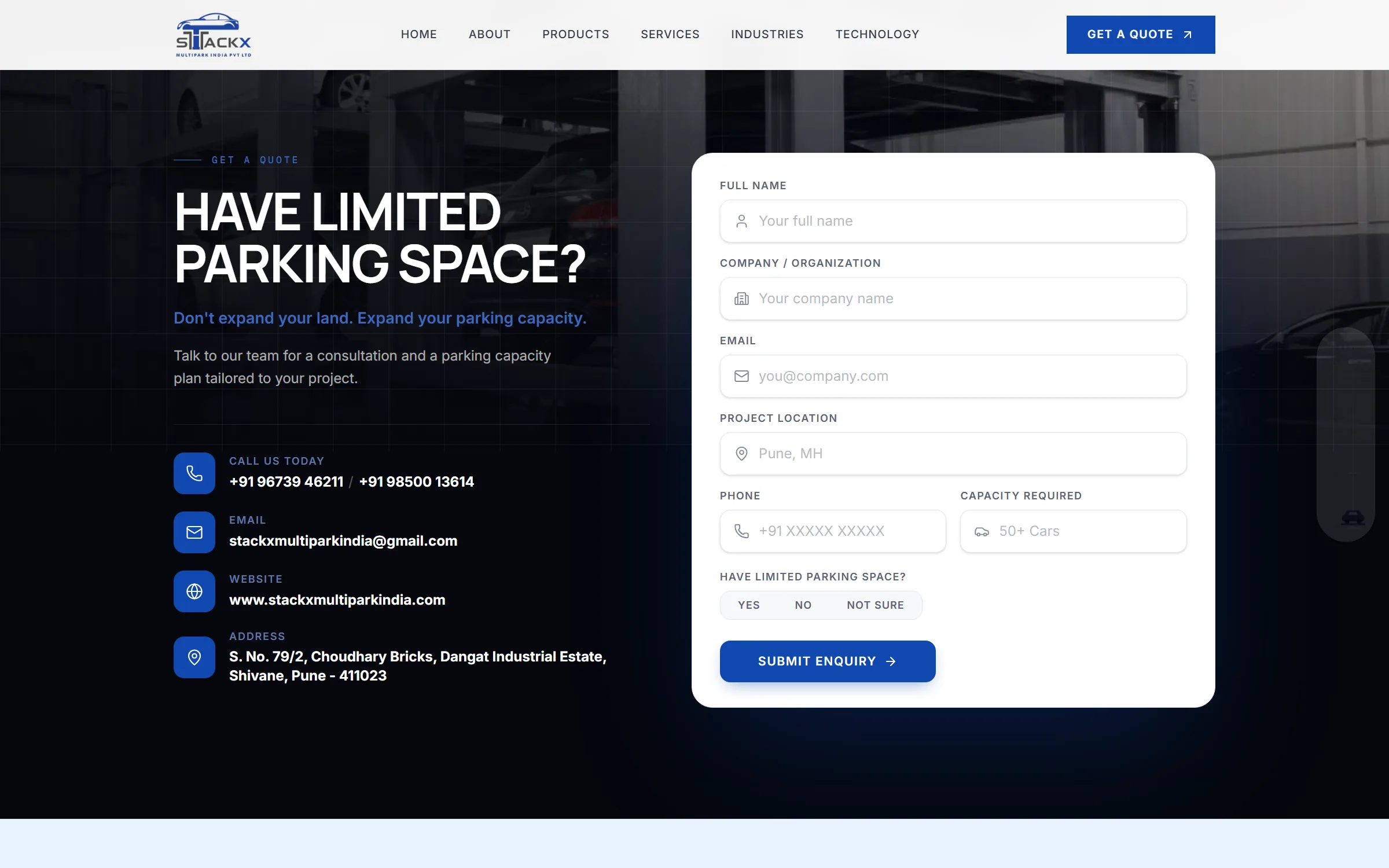The width and height of the screenshot is (1389, 868).
Task: Focus the you@company.com email input
Action: coord(953,376)
